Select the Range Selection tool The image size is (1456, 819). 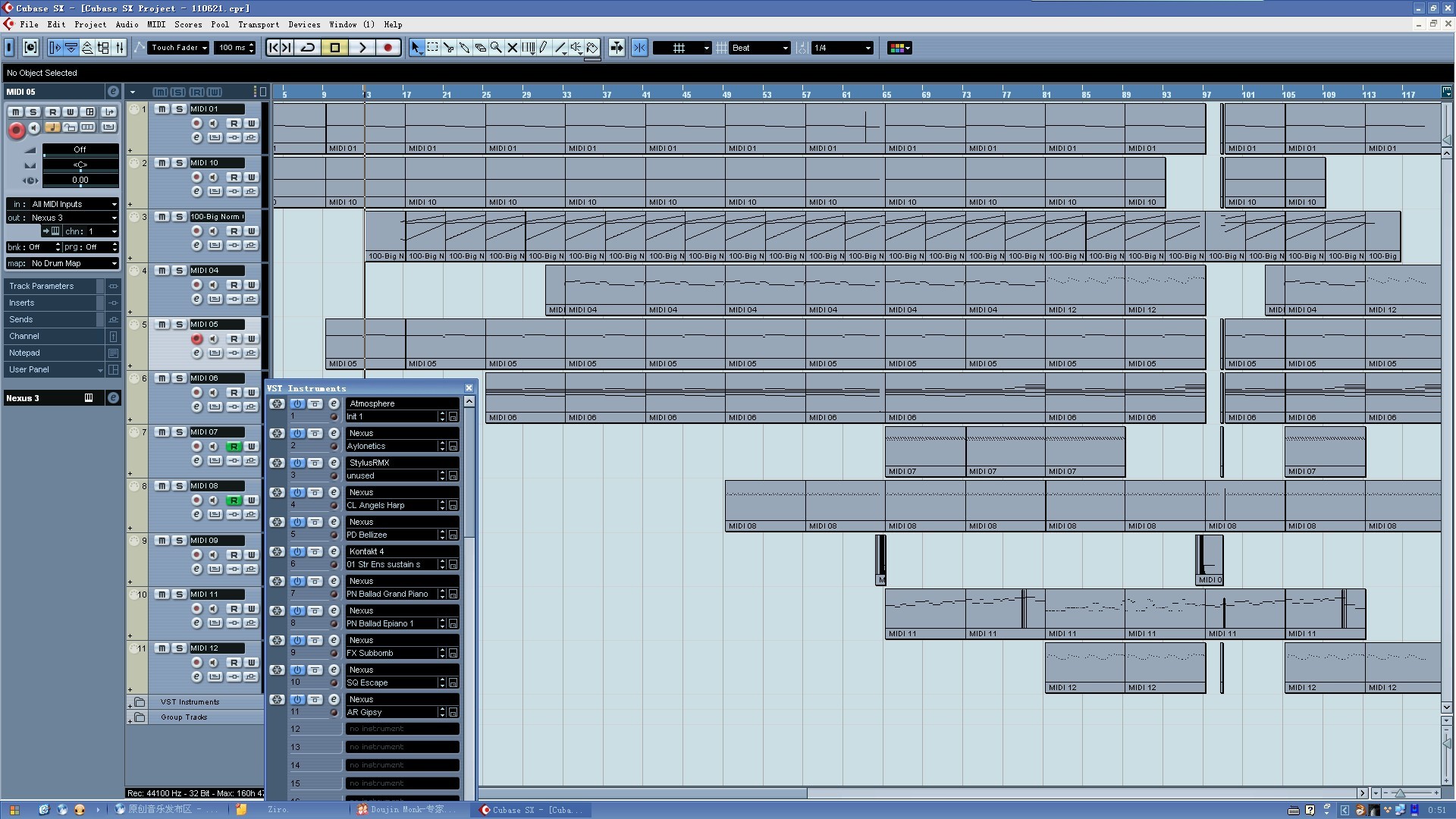tap(432, 48)
